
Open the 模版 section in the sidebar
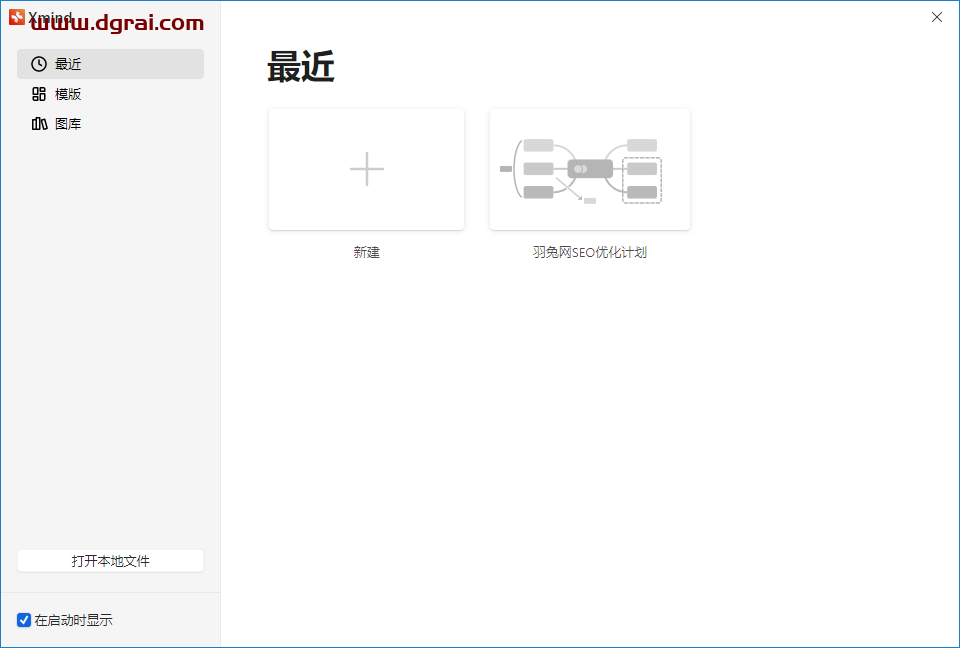coord(68,94)
